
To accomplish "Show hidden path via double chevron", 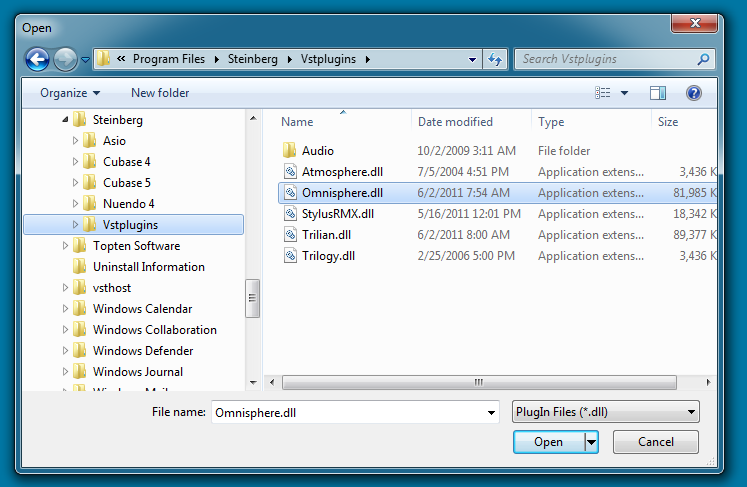I will (x=121, y=59).
